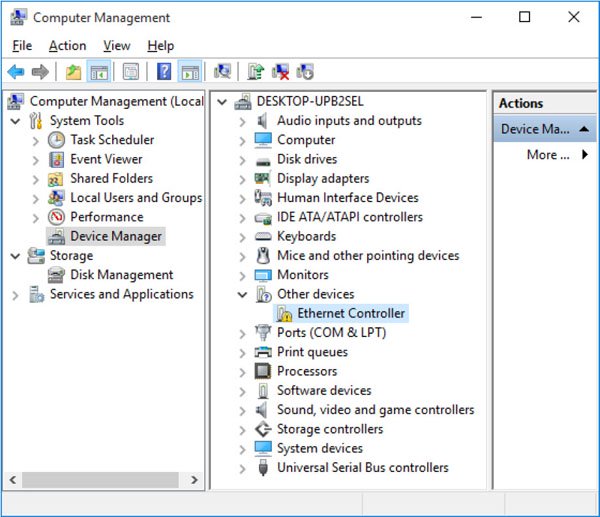
Task: Click More Actions in Actions pane
Action: tap(548, 155)
